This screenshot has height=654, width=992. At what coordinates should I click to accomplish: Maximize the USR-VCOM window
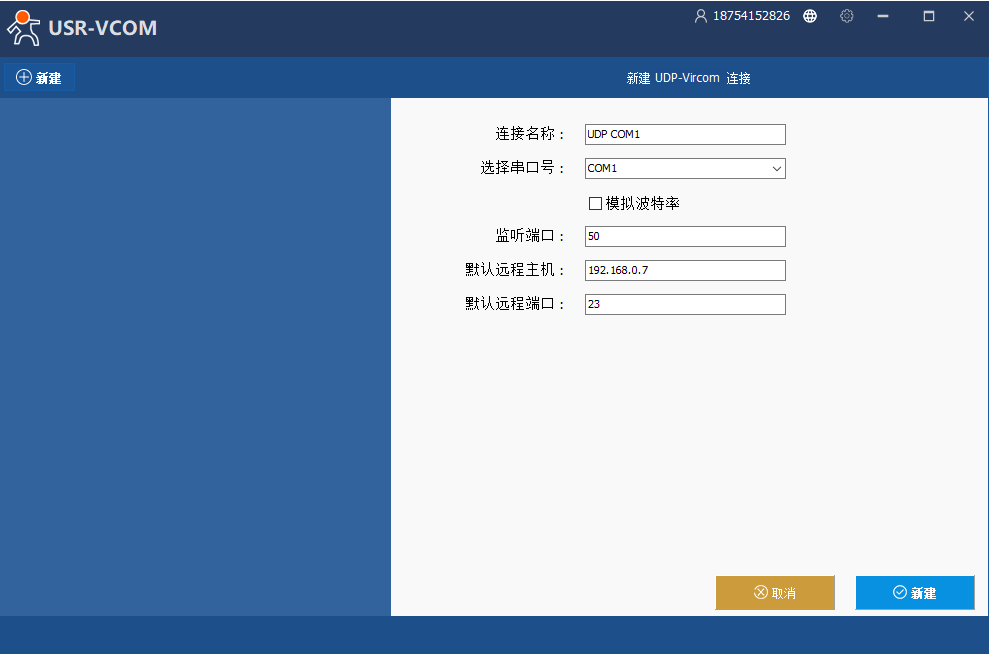click(929, 16)
